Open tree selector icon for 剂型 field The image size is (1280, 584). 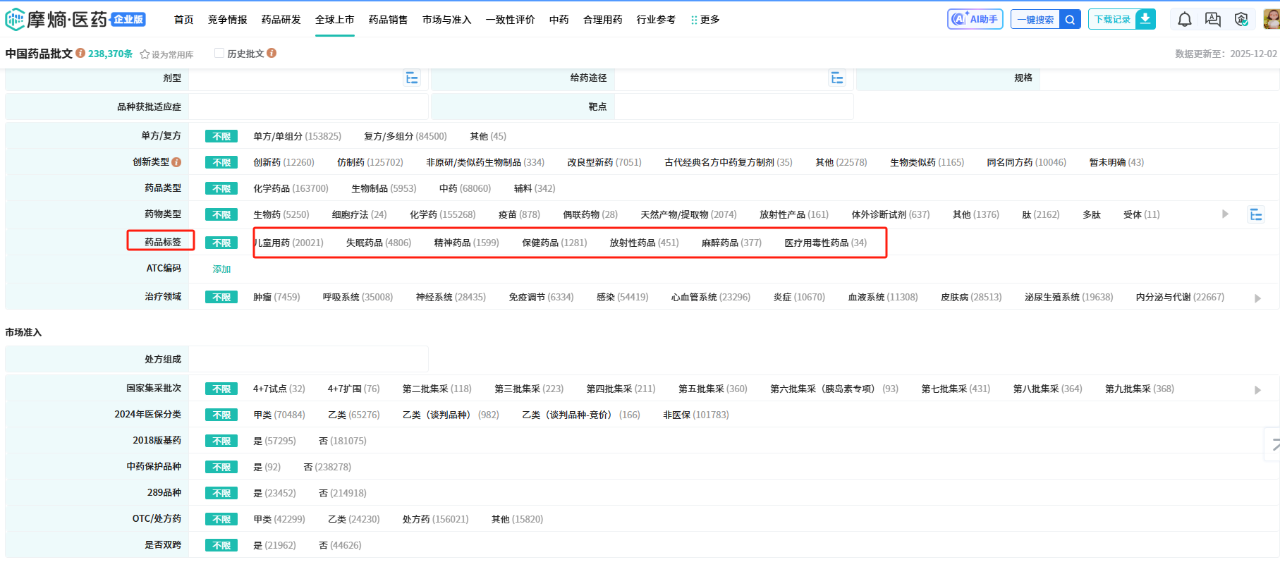pyautogui.click(x=412, y=78)
